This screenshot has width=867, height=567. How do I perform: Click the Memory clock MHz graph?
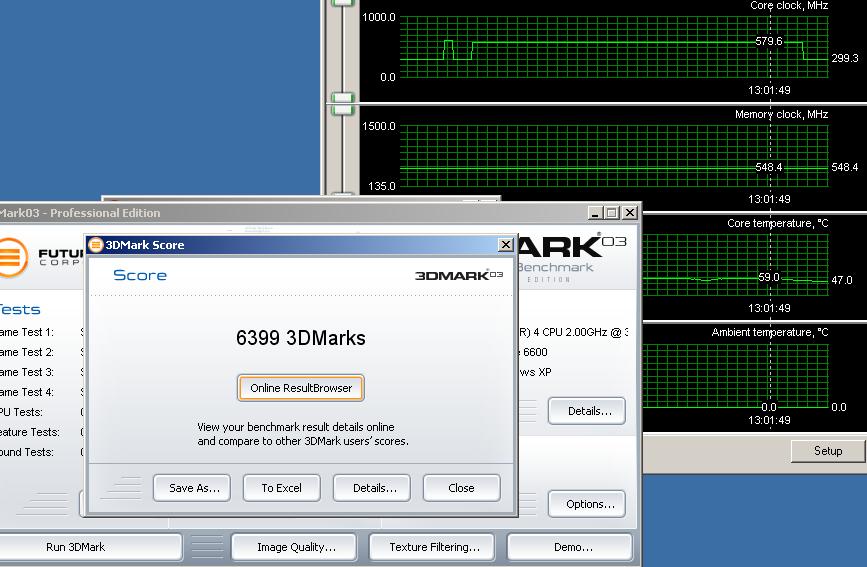pos(614,156)
